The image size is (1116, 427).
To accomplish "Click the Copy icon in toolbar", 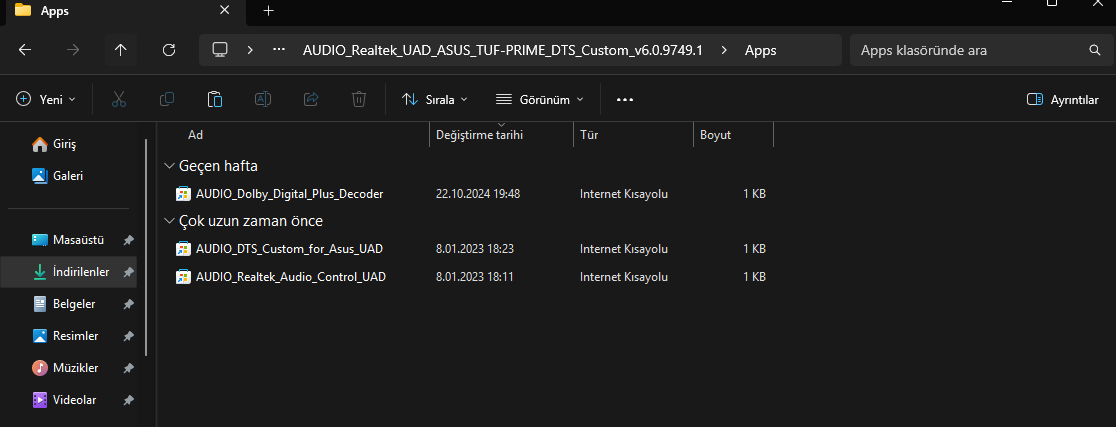I will tap(167, 99).
